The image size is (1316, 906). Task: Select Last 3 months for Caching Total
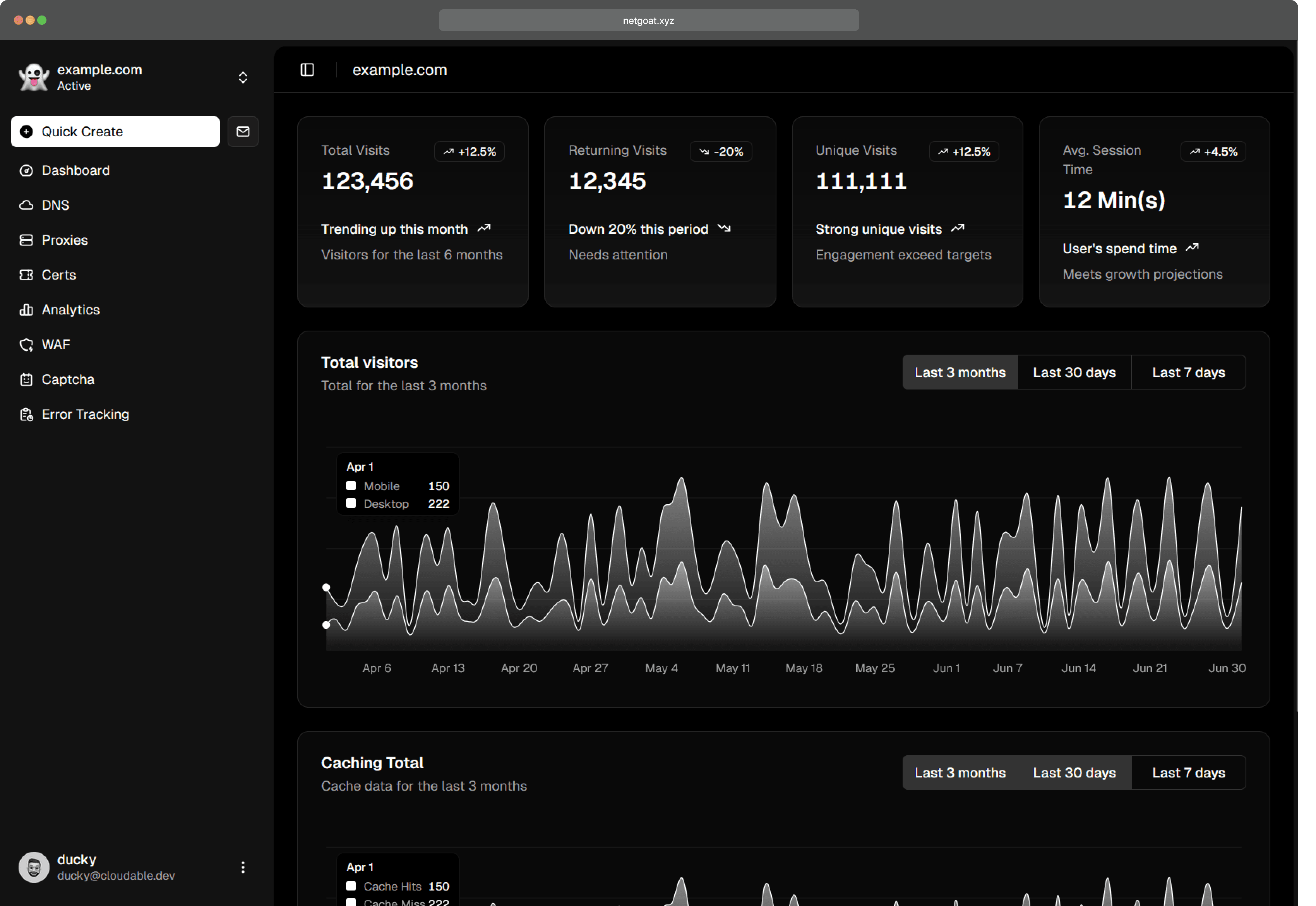click(960, 772)
